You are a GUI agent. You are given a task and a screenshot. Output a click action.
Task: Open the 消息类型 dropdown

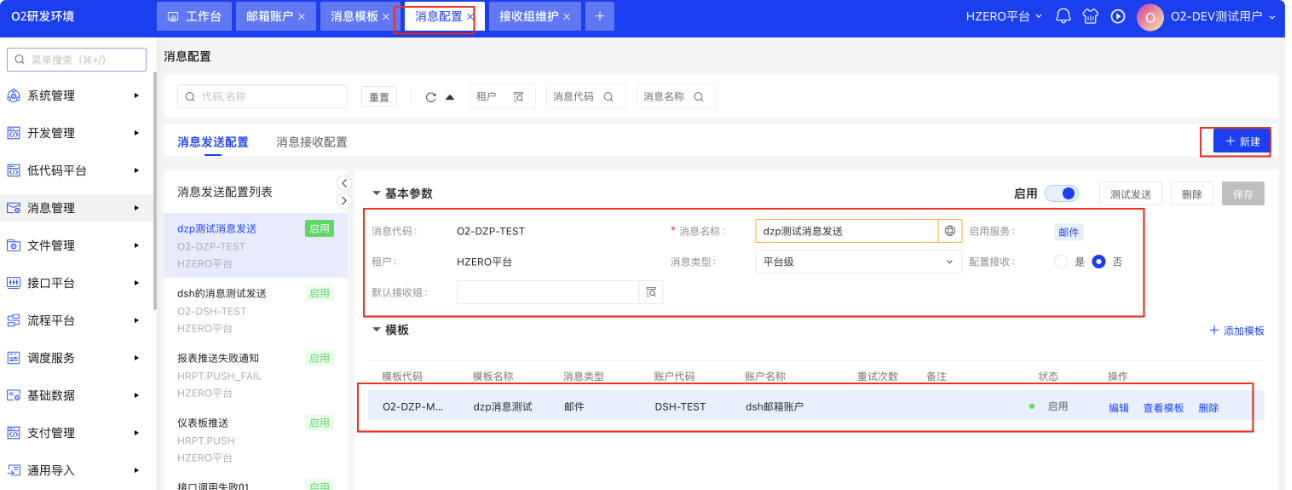[858, 262]
